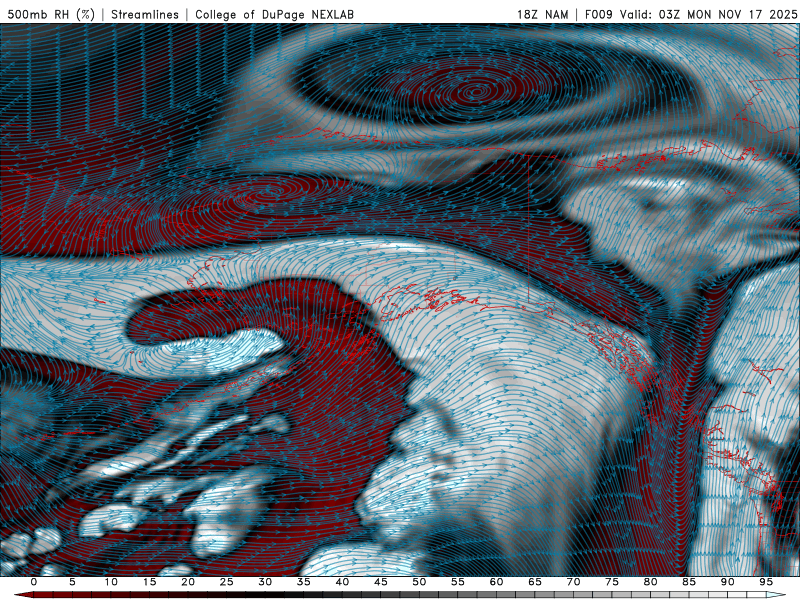Click the '20' colorbar label
Viewport: 800px width, 600px height.
188,582
